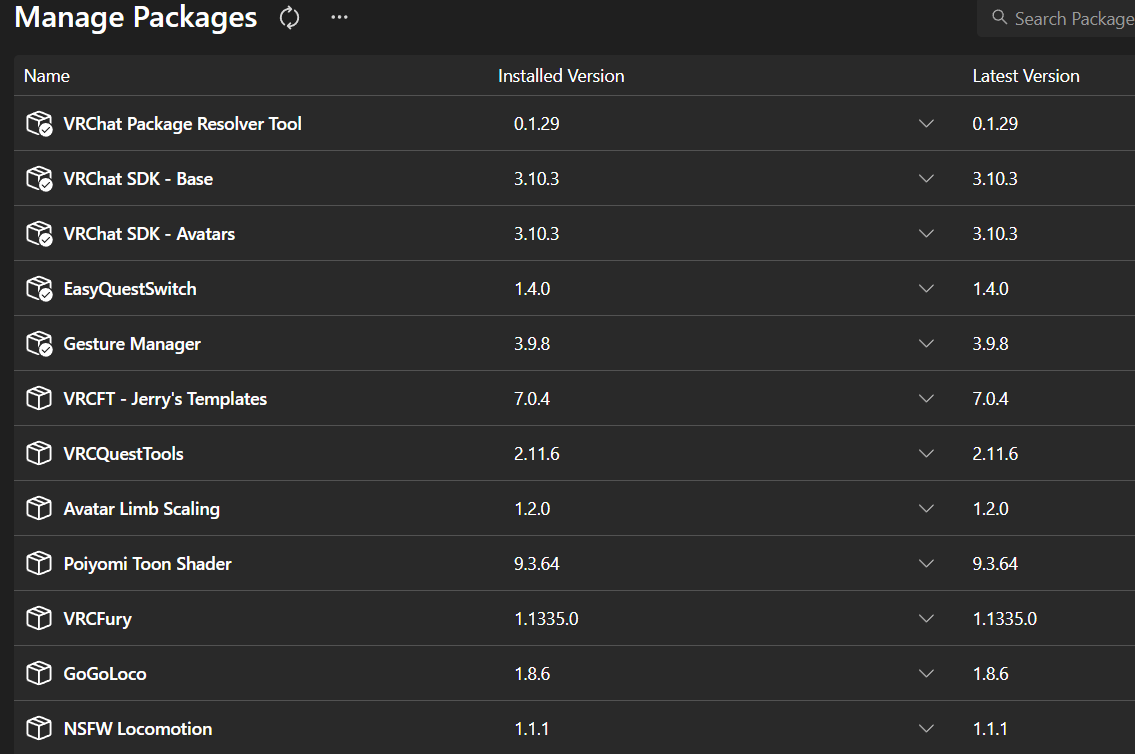Open version dropdown for GoGoLoco
1135x754 pixels.
(926, 674)
